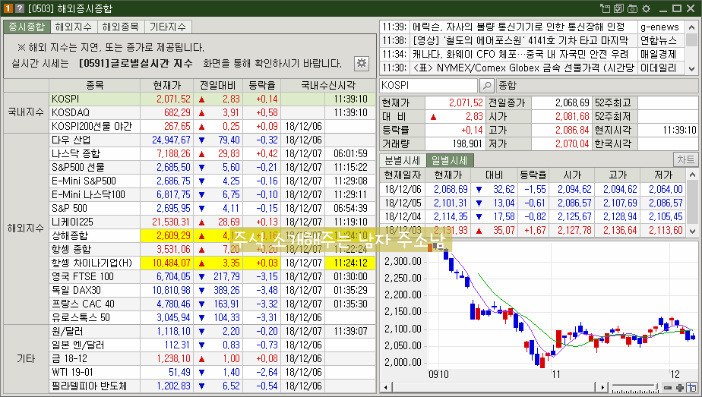
Task: Capture the screen with the camera icon
Action: pos(632,9)
